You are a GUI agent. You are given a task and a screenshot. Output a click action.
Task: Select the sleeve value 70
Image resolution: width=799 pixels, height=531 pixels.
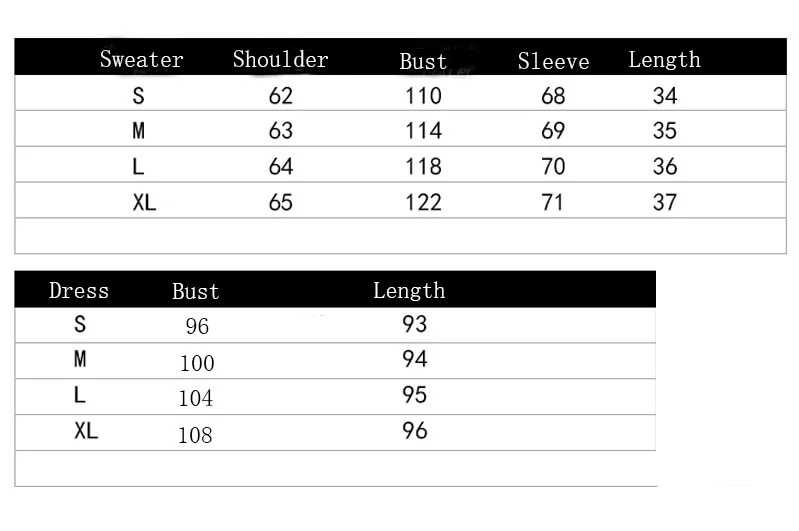point(553,167)
